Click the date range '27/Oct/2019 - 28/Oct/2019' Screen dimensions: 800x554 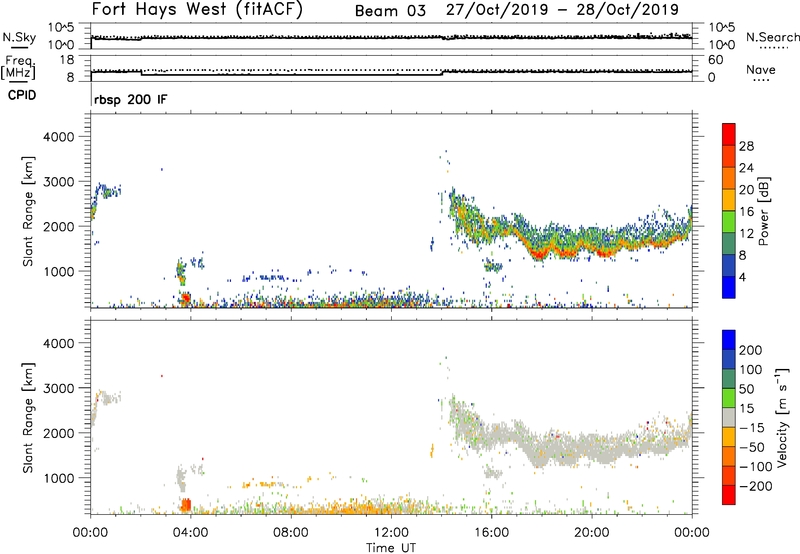tap(562, 10)
